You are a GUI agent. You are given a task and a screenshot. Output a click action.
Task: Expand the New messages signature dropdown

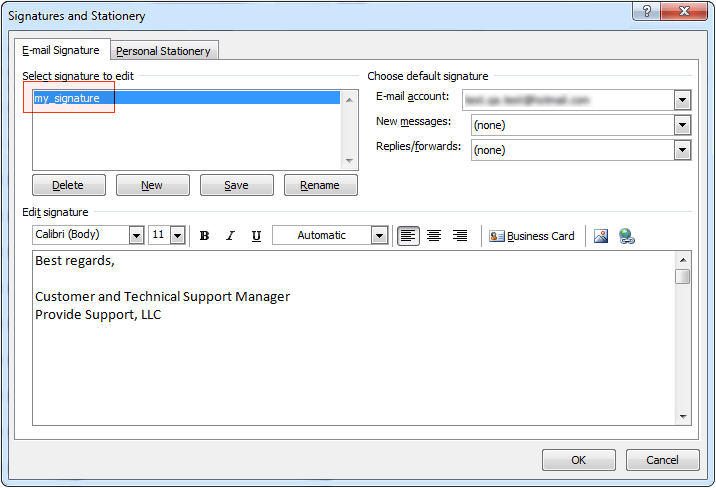click(682, 125)
